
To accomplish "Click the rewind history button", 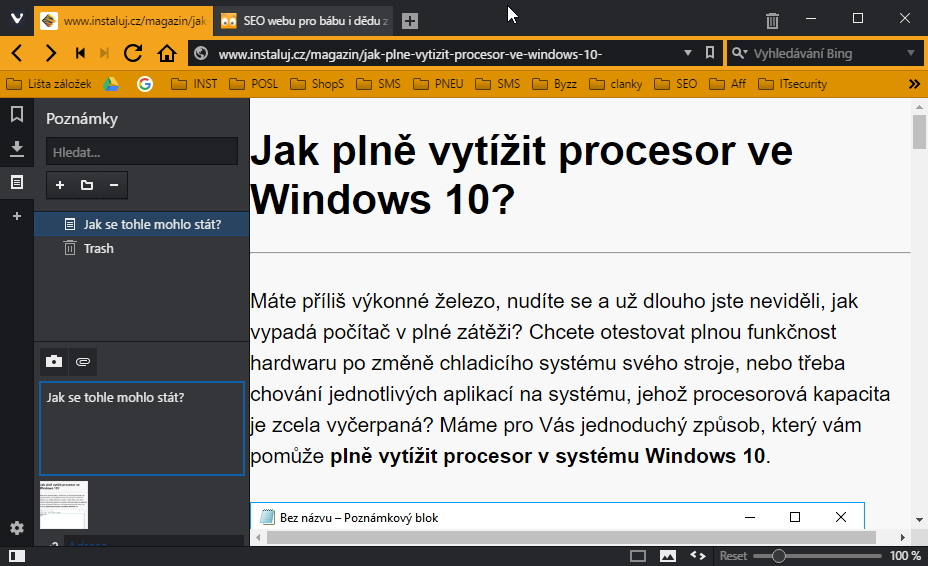I will click(x=80, y=53).
